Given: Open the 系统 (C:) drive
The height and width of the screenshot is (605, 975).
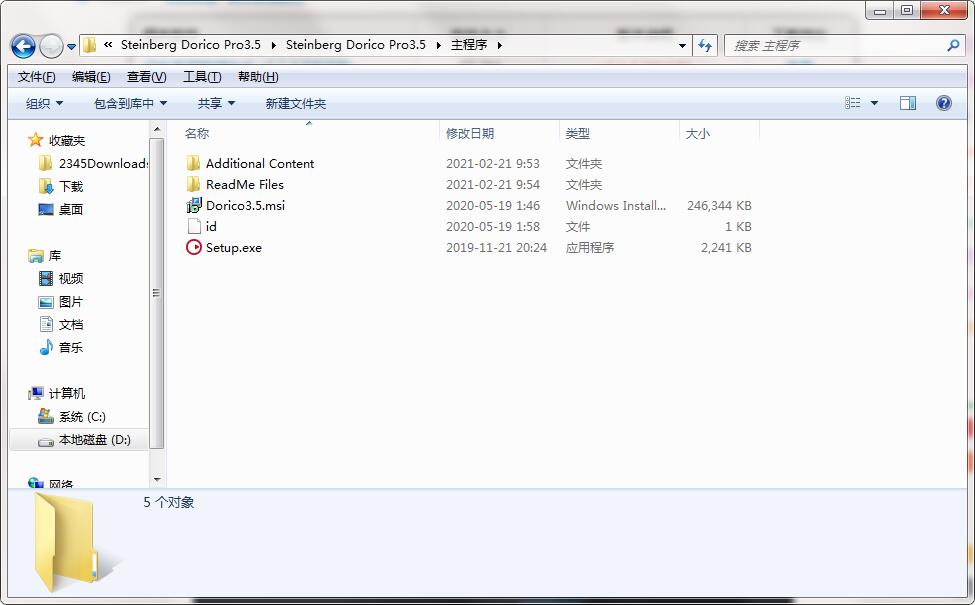Looking at the screenshot, I should 82,417.
